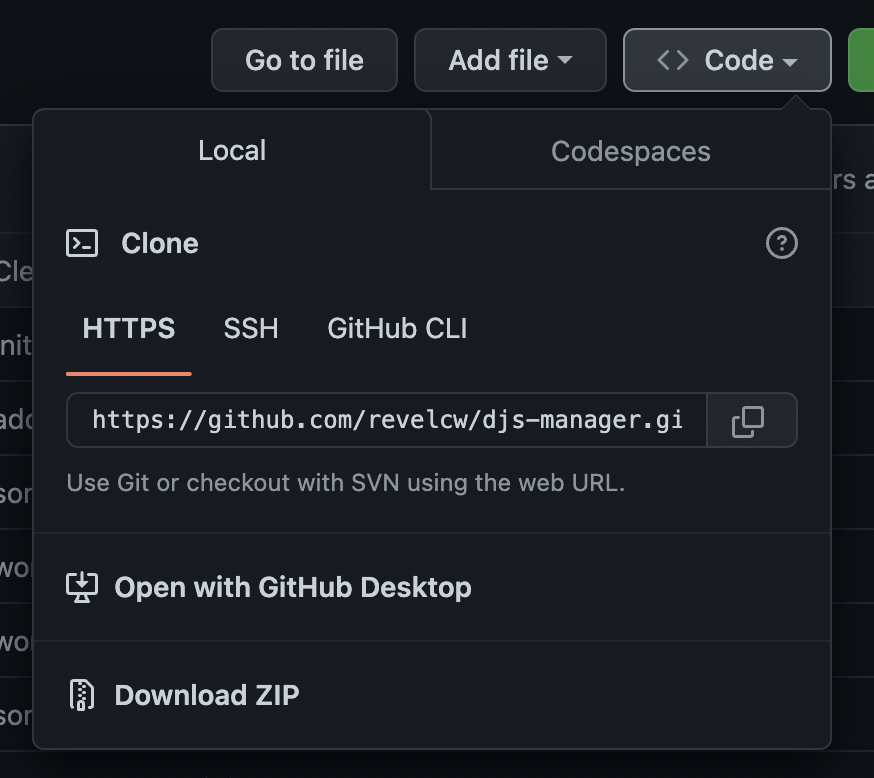This screenshot has width=874, height=778.
Task: Click the 'Use Git or checkout with SVN' text
Action: tap(346, 483)
